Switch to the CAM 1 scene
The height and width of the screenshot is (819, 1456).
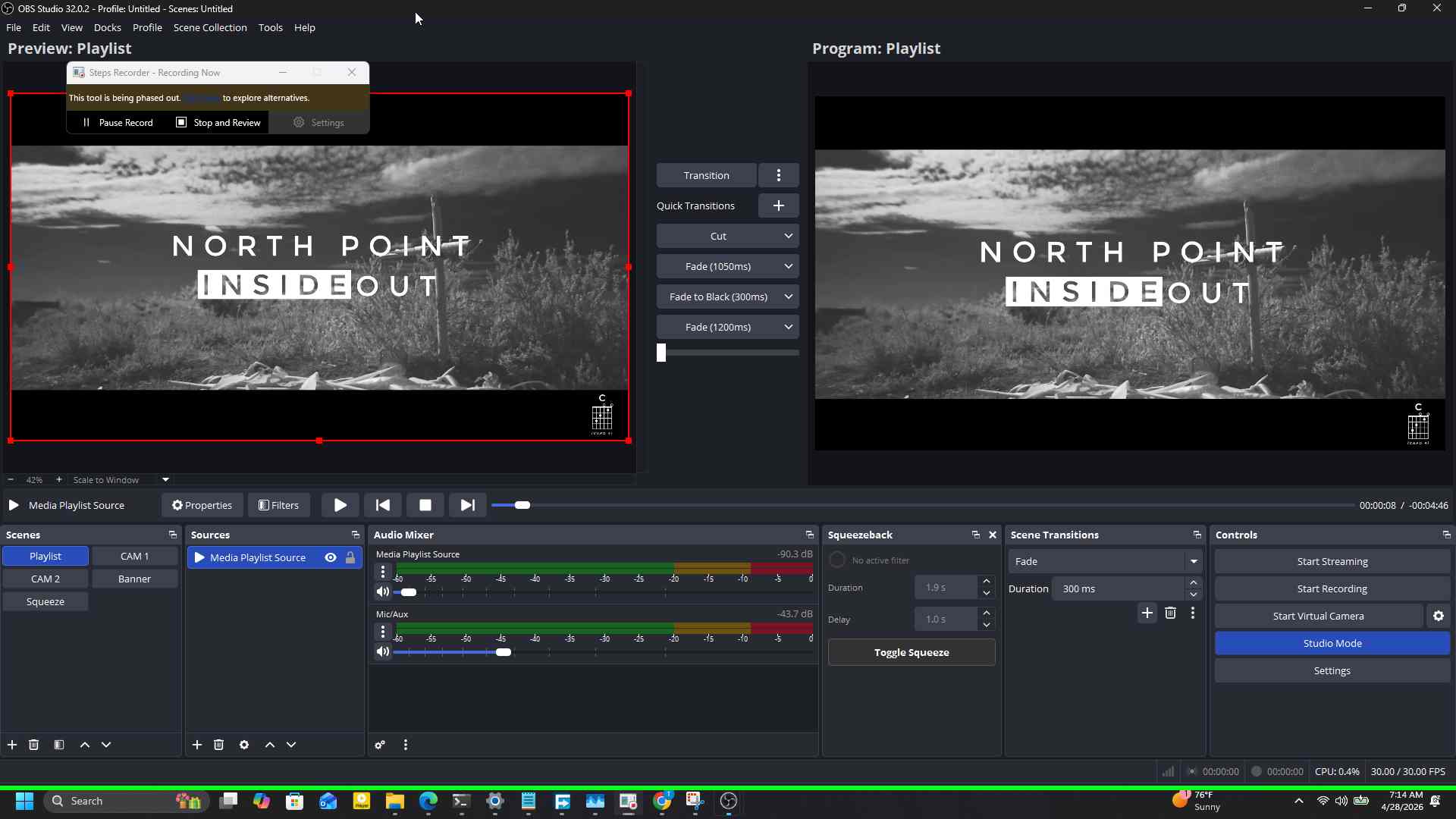point(135,556)
